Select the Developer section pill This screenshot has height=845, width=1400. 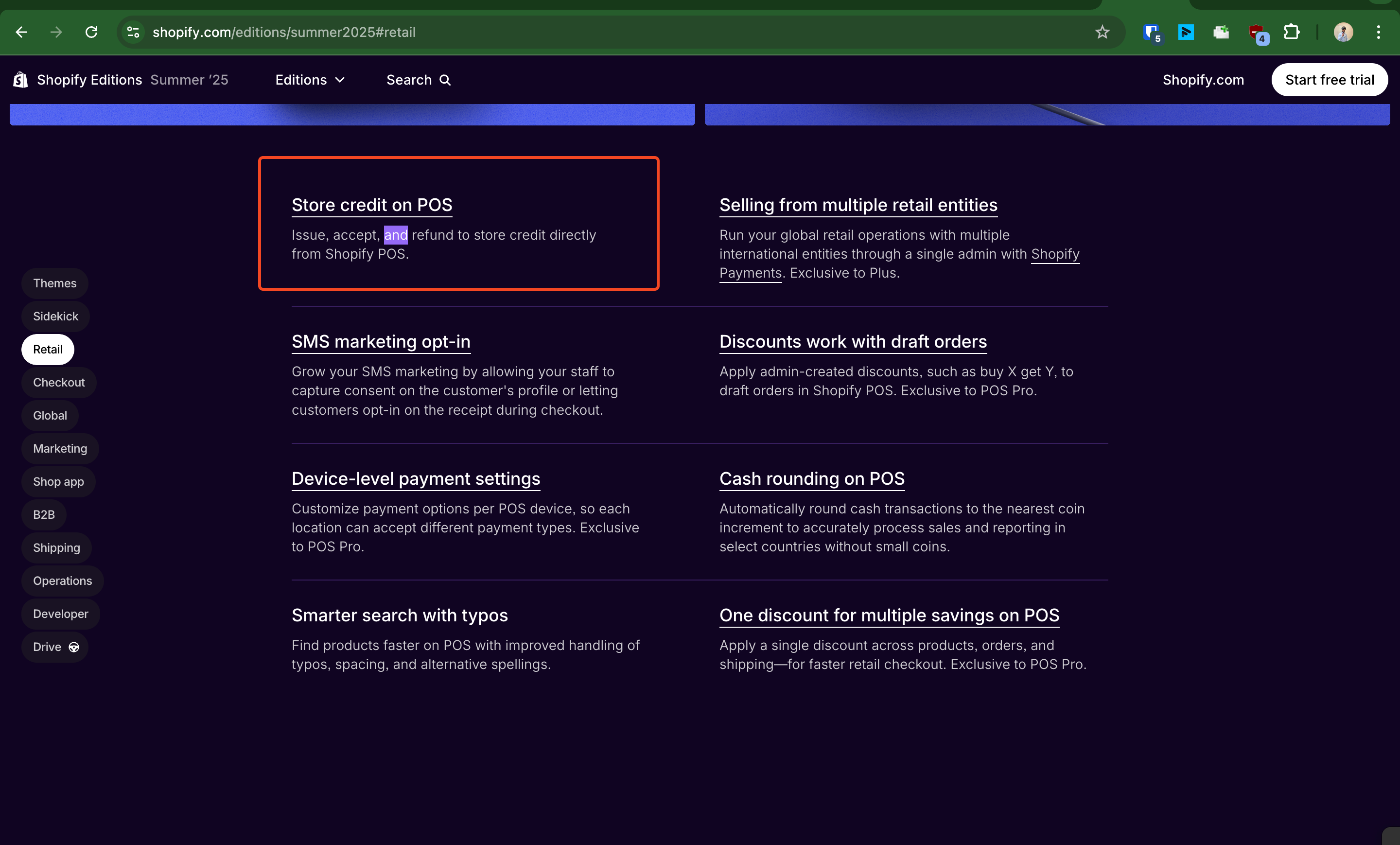[60, 614]
